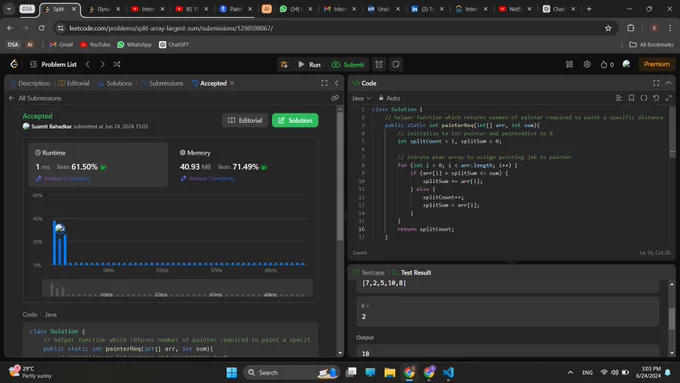The width and height of the screenshot is (680, 383).
Task: Click the LeetCode logo icon
Action: tap(14, 64)
